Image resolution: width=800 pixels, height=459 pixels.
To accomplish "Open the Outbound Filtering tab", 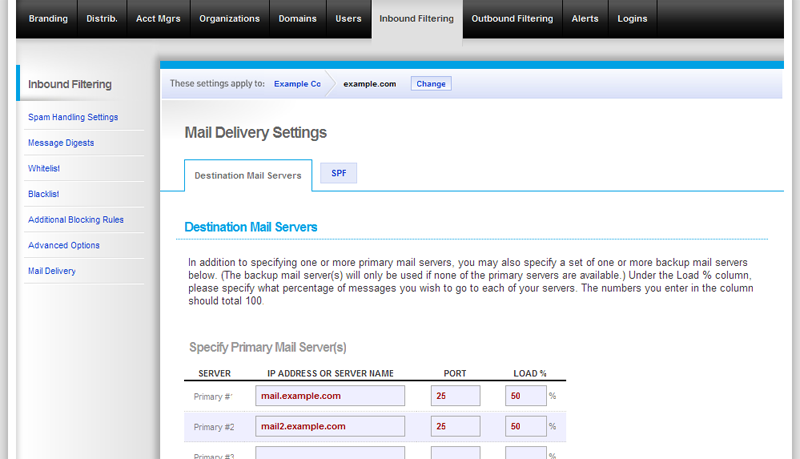I will 512,19.
